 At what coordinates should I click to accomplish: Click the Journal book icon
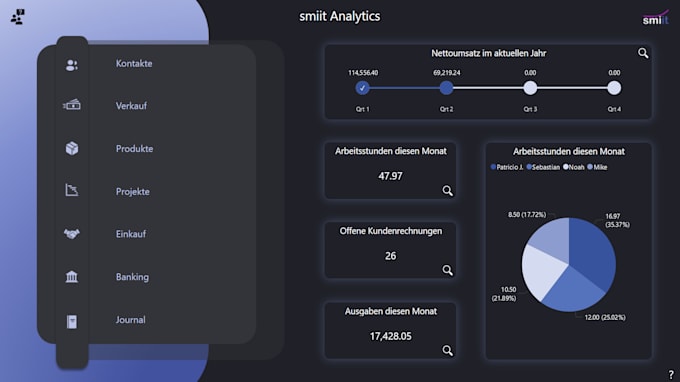point(72,321)
